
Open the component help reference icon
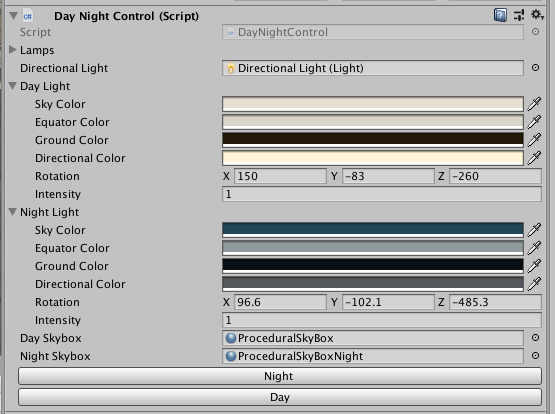(x=500, y=16)
